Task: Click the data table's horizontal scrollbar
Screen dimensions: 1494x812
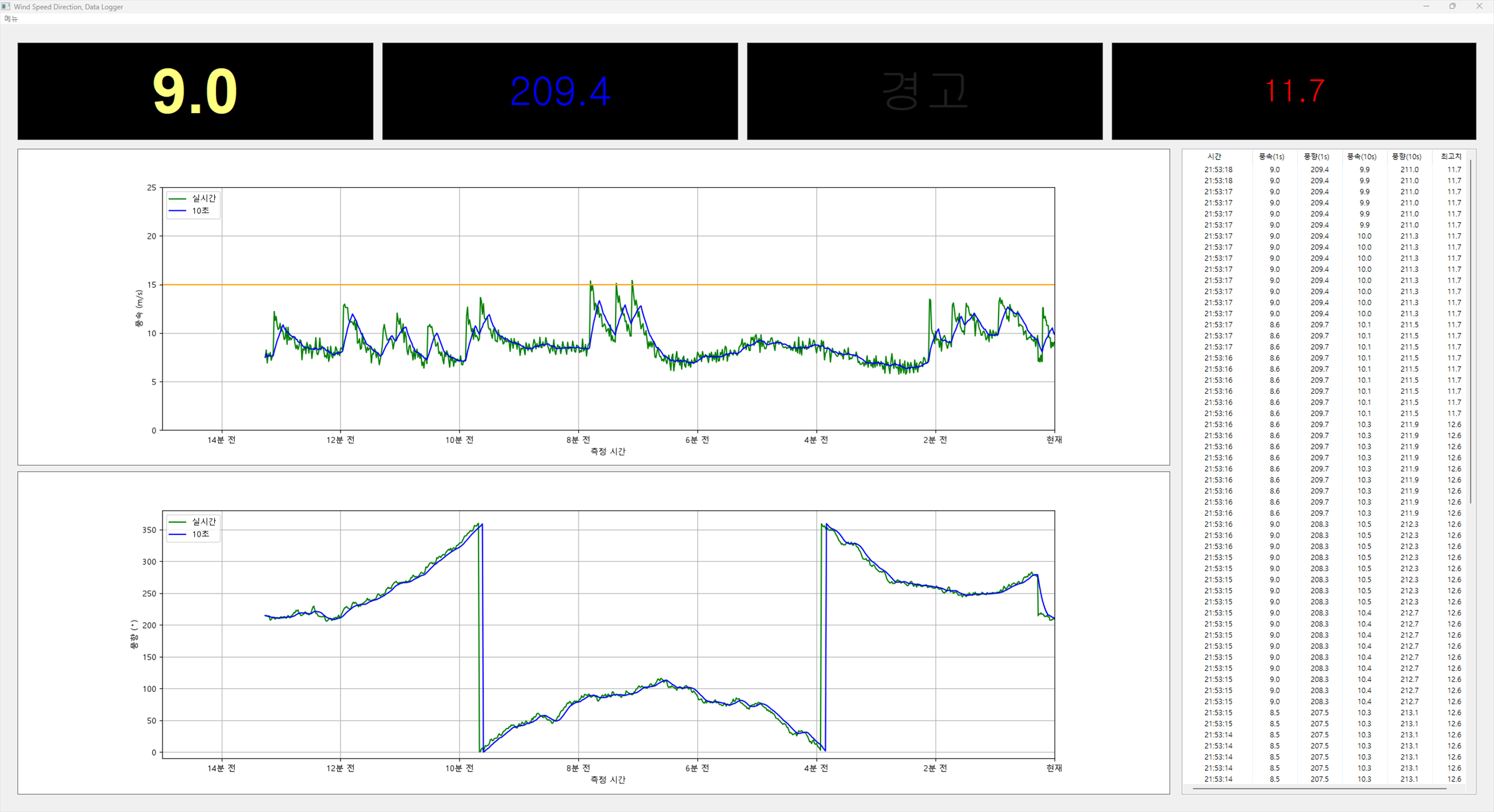Action: tap(1319, 789)
